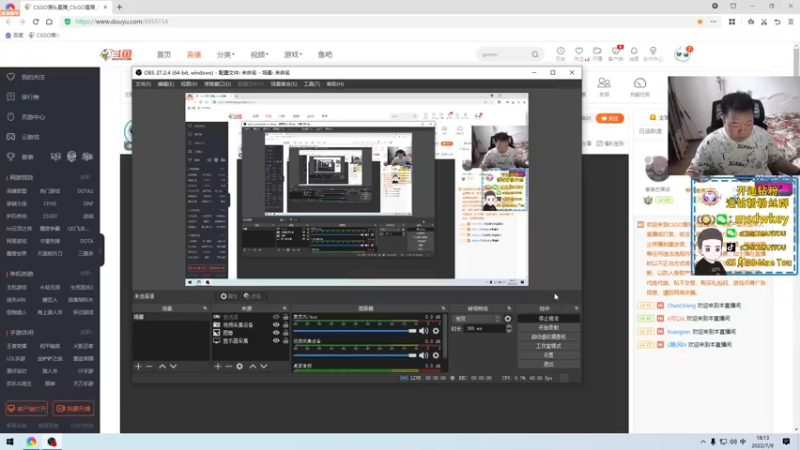
Task: Click the browser reload button
Action: pos(36,21)
